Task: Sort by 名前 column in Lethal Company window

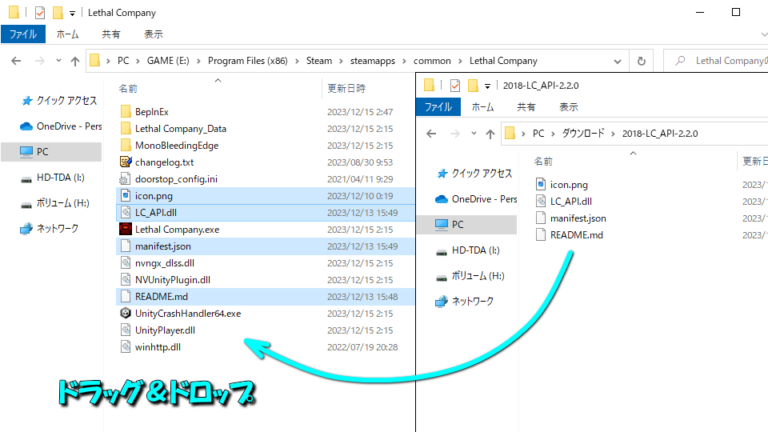Action: [128, 89]
